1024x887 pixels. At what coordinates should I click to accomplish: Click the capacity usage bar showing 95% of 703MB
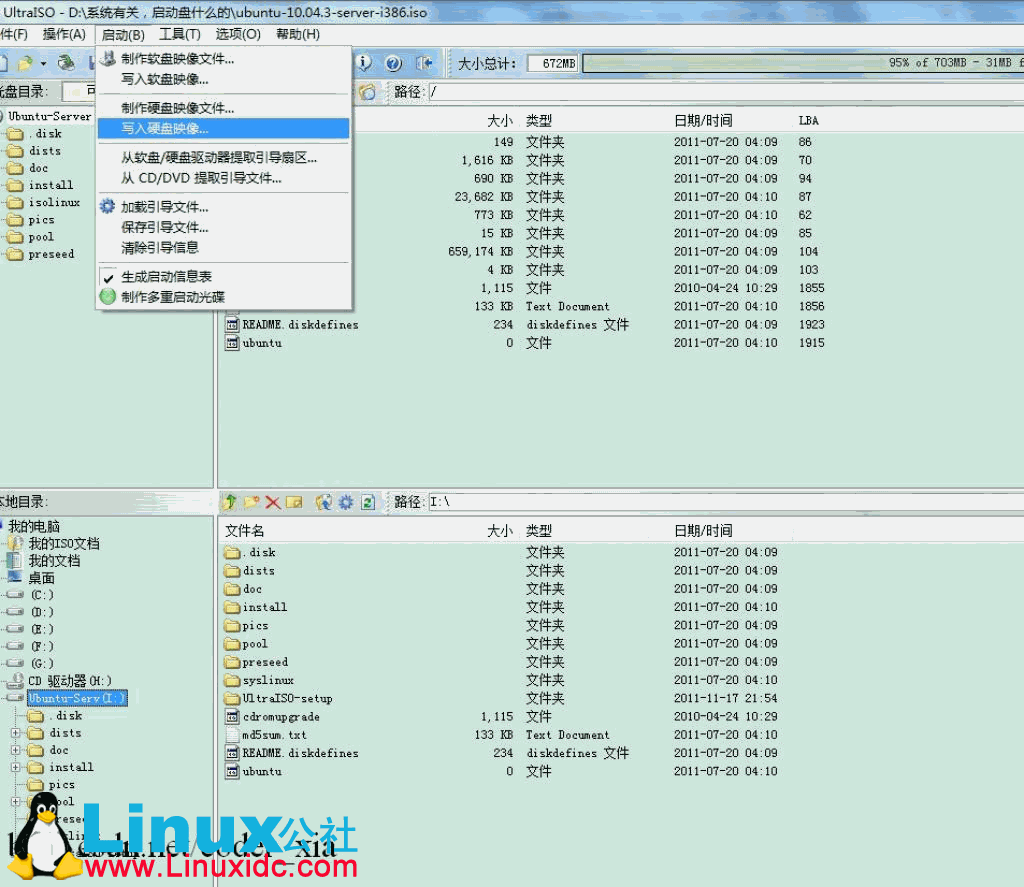pos(803,63)
